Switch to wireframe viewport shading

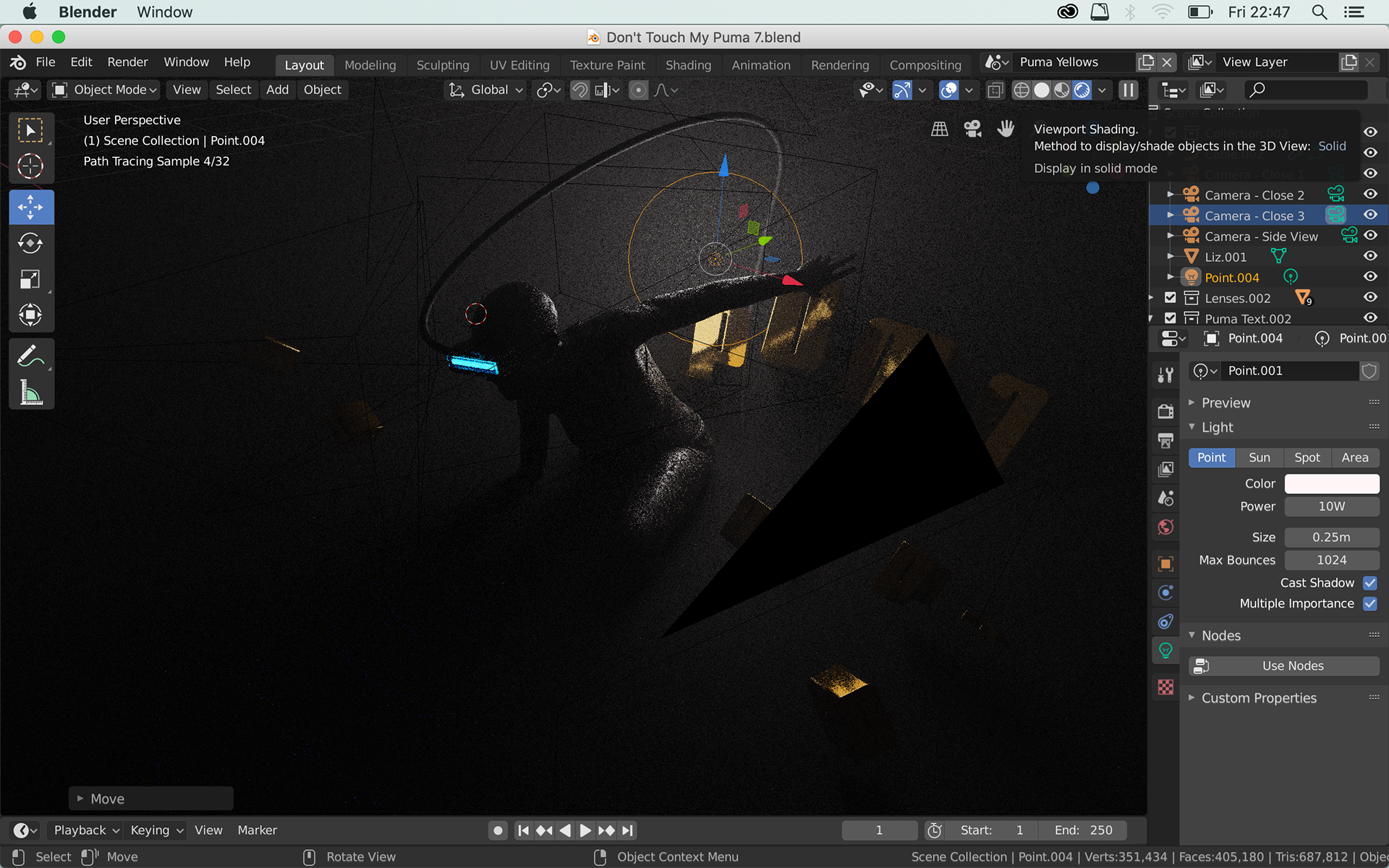click(1021, 90)
